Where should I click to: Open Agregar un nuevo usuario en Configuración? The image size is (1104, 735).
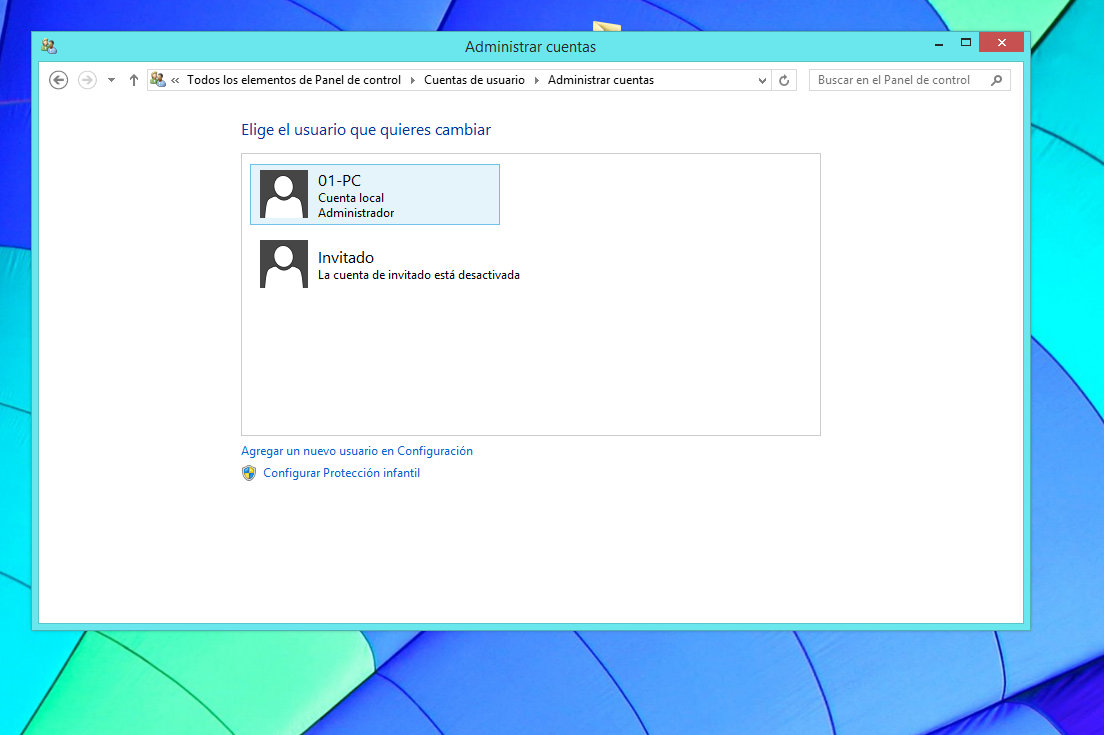coord(357,451)
